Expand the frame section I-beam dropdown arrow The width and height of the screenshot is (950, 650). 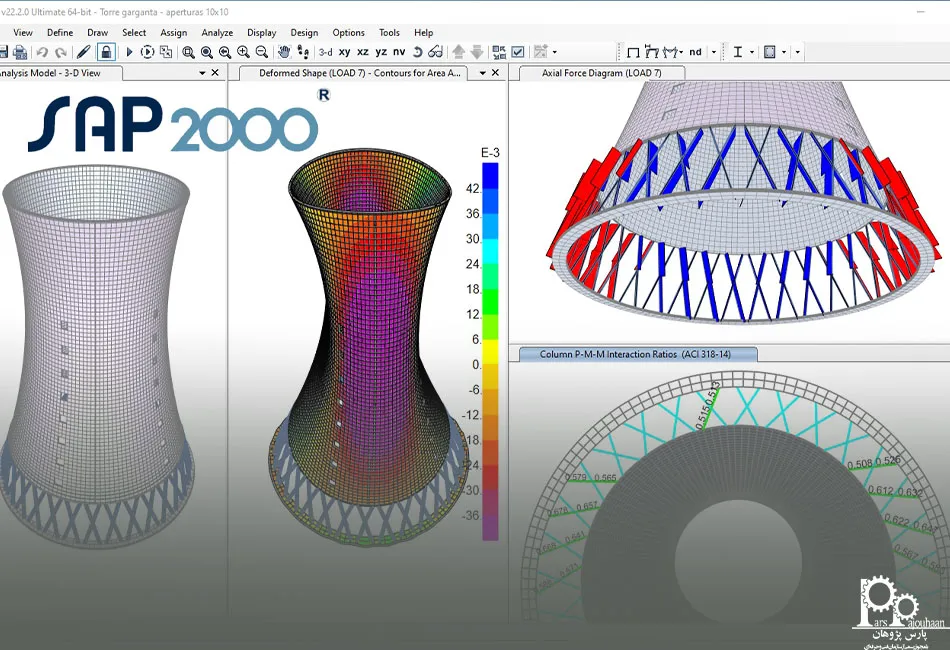(x=751, y=52)
